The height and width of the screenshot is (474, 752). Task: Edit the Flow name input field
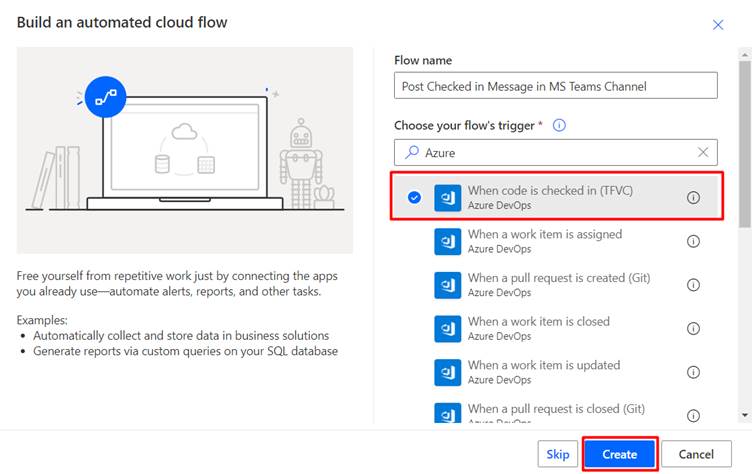point(556,86)
